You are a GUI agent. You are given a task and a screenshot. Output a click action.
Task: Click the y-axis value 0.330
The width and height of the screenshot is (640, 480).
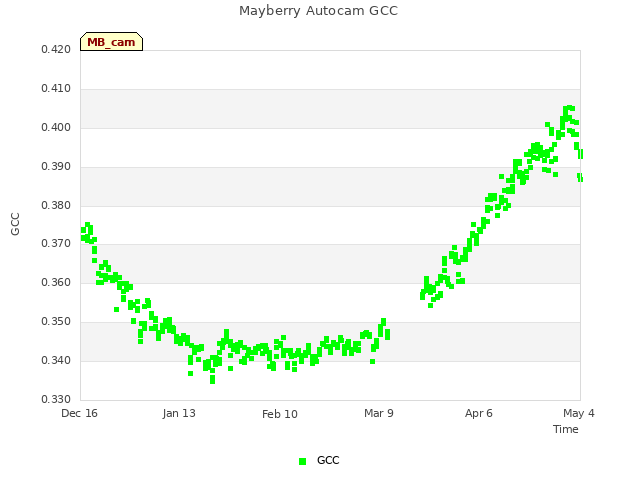(x=56, y=399)
